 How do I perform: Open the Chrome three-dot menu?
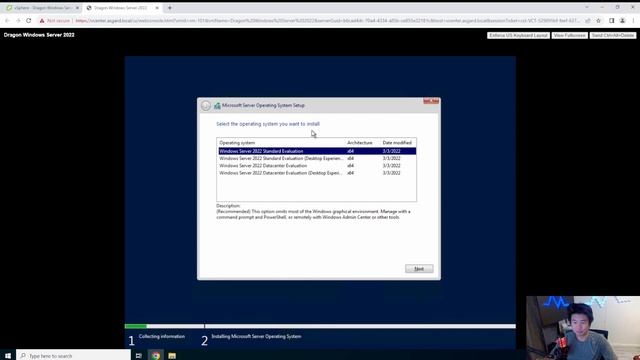tap(633, 20)
